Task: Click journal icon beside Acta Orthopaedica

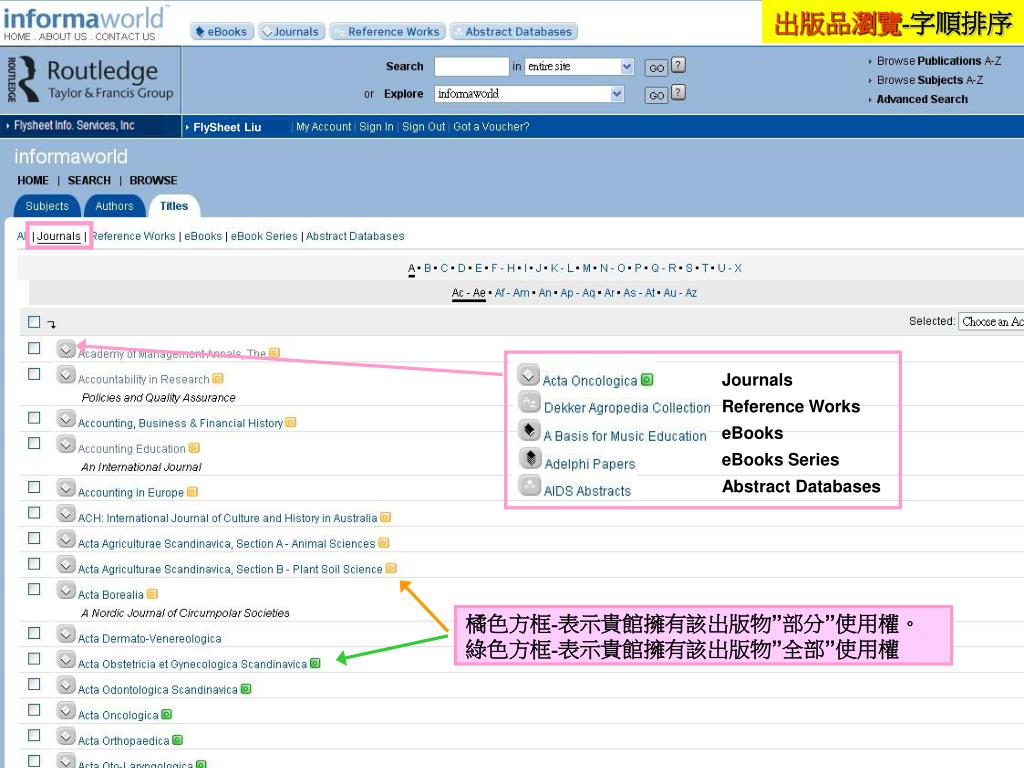Action: 66,735
